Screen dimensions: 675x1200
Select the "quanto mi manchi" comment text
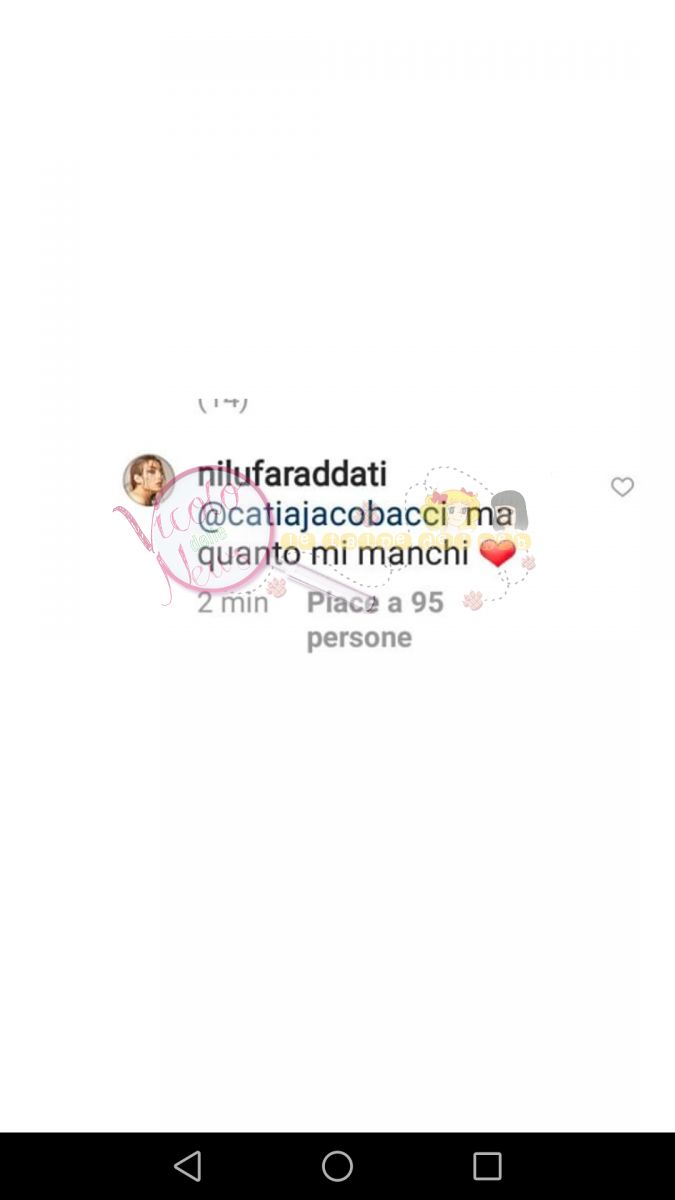pyautogui.click(x=334, y=553)
